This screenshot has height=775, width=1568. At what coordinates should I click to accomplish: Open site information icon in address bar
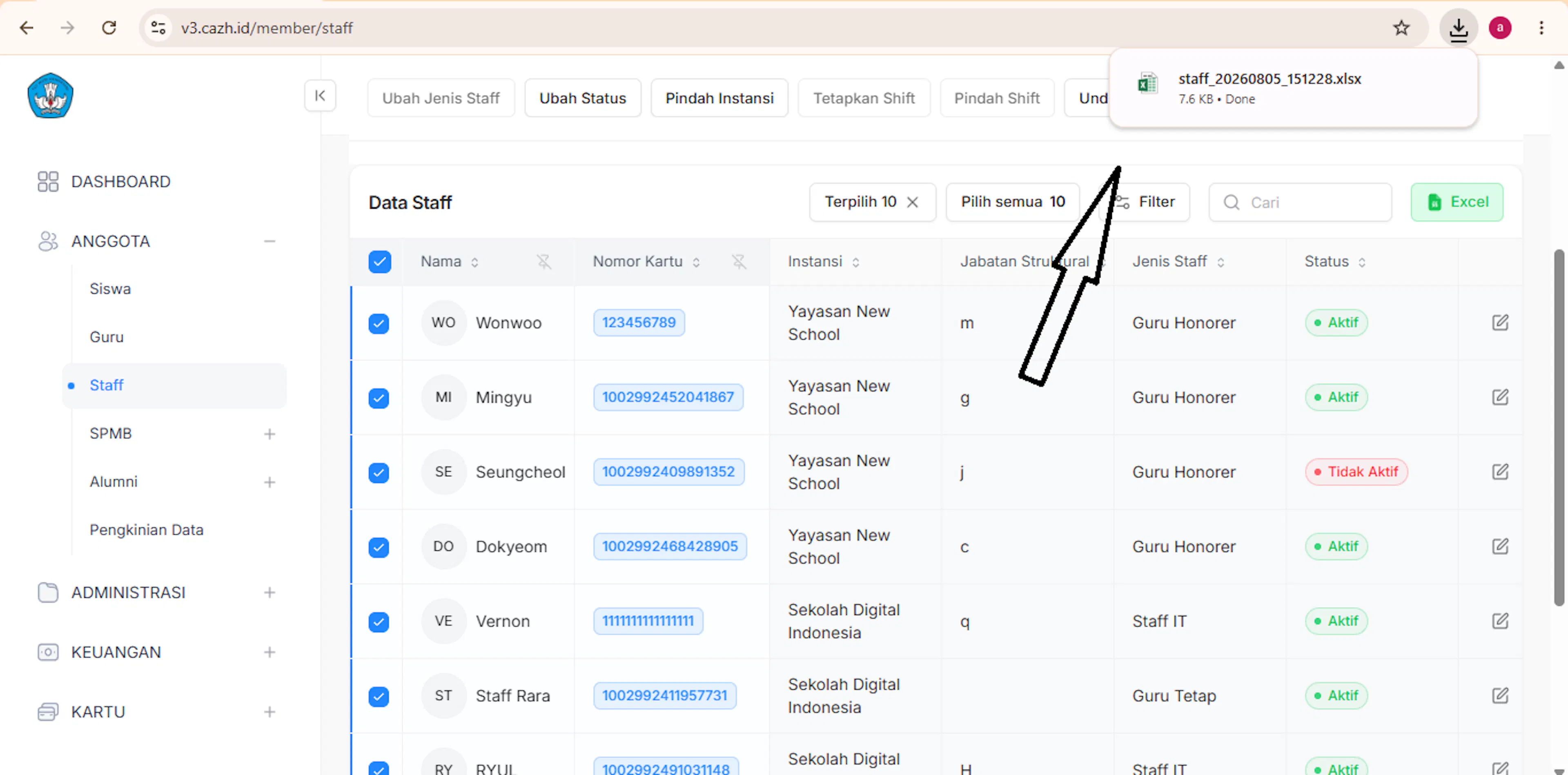click(x=159, y=28)
